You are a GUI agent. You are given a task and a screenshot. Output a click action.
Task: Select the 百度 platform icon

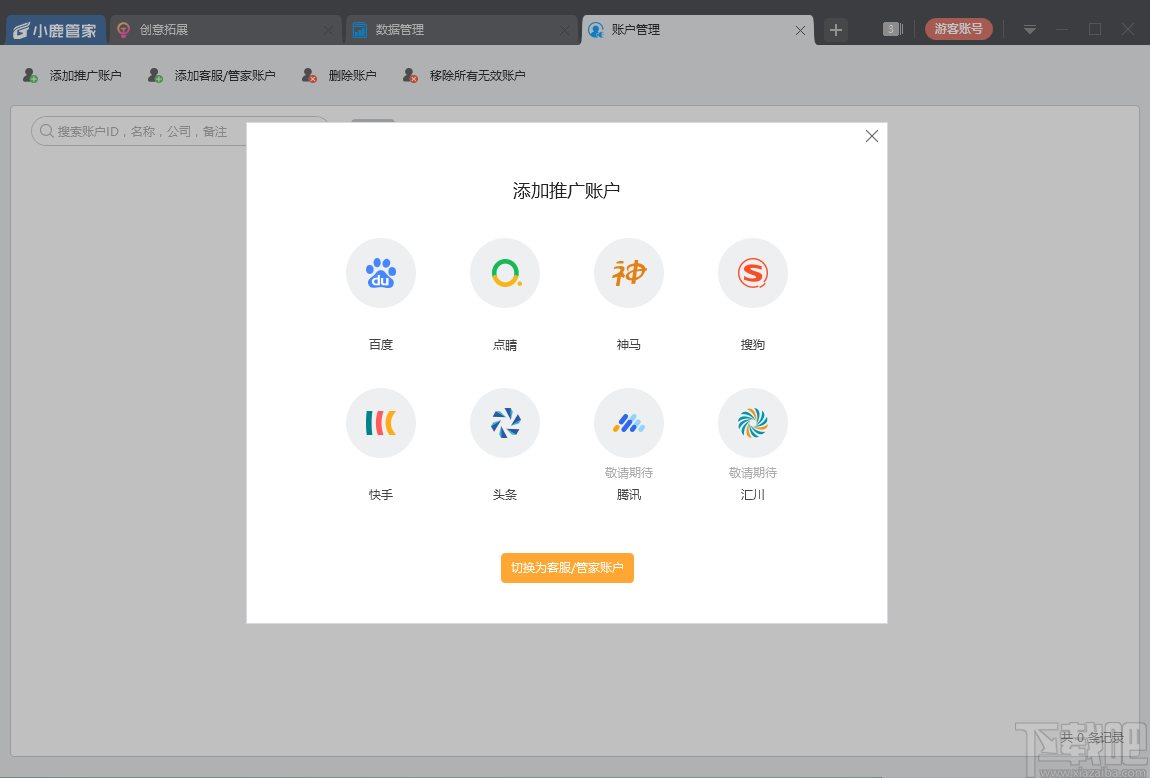[x=380, y=273]
